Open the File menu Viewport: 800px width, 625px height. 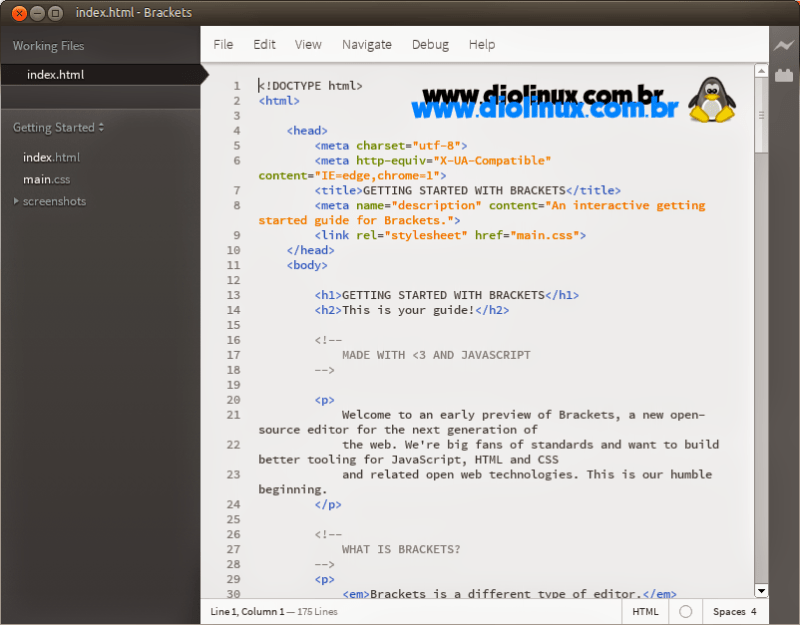click(x=223, y=44)
